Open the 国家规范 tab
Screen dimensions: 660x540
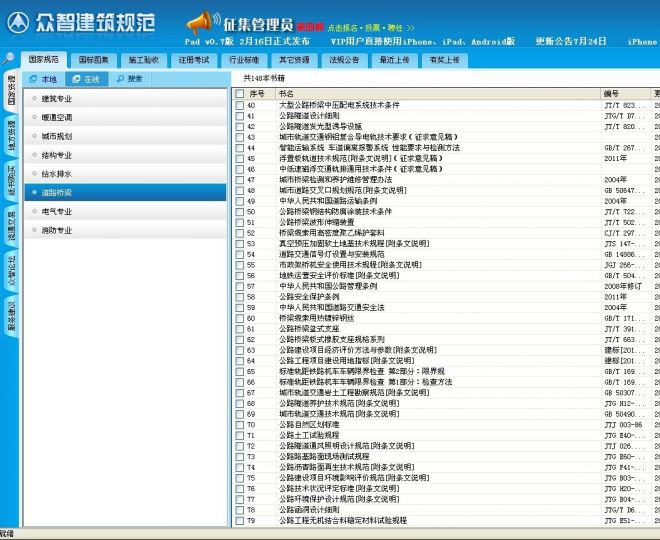coord(44,59)
